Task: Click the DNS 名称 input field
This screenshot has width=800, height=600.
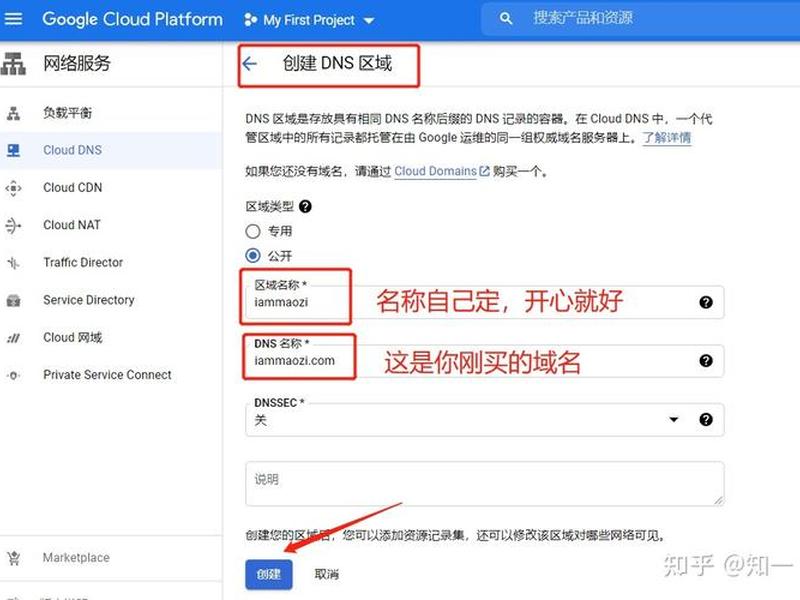Action: pyautogui.click(x=484, y=361)
